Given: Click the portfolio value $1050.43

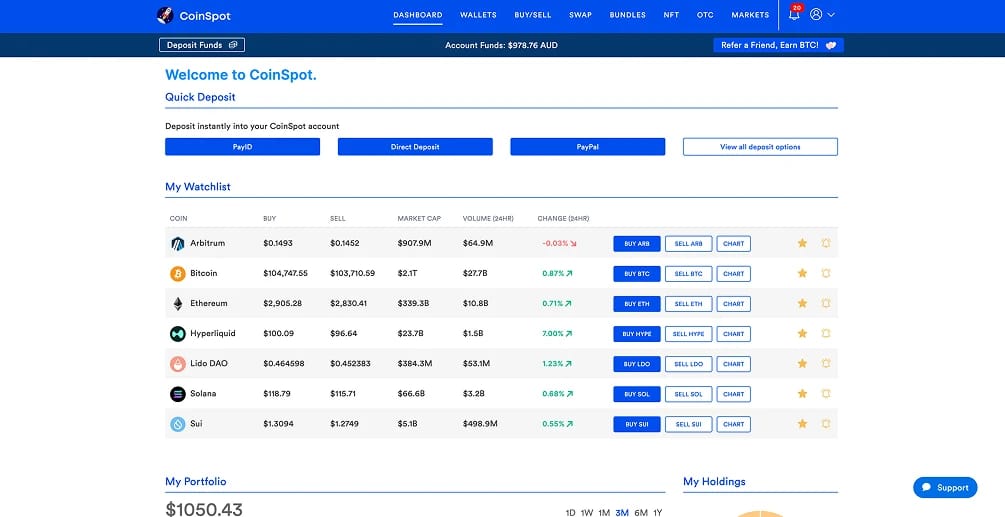Looking at the screenshot, I should coord(204,510).
